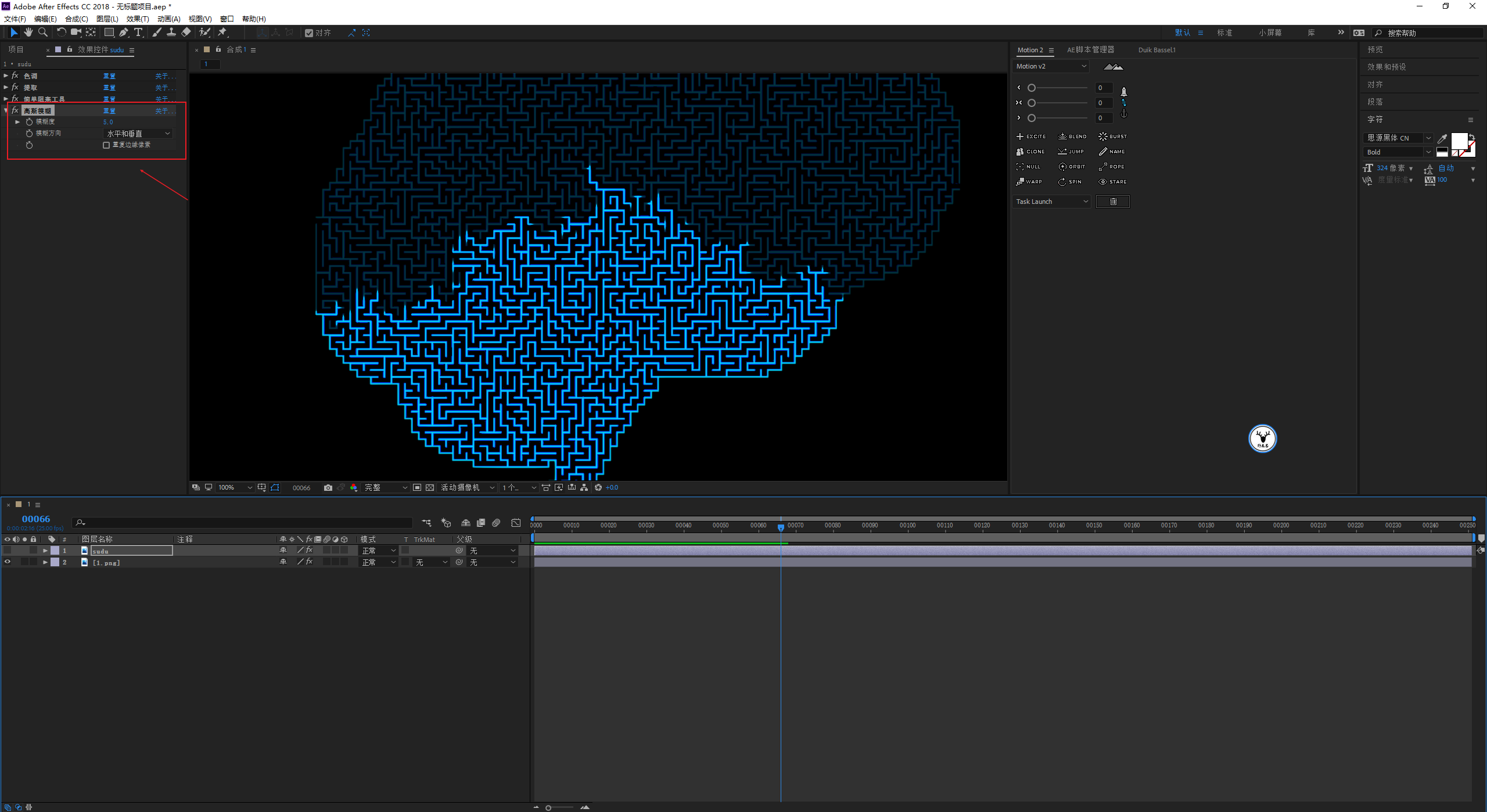Select the Puppet Pin tool
Image resolution: width=1487 pixels, height=812 pixels.
tap(222, 33)
